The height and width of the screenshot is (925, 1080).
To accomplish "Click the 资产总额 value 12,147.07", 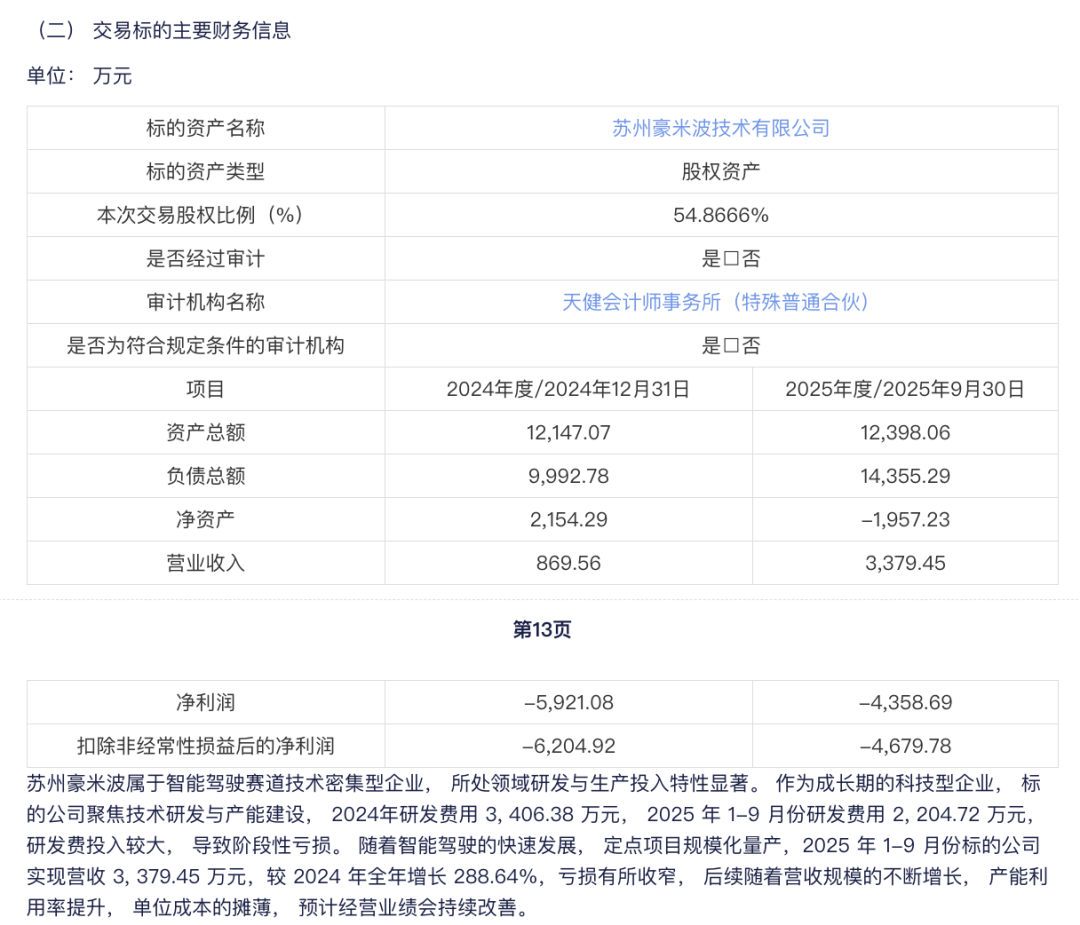I will tap(568, 433).
